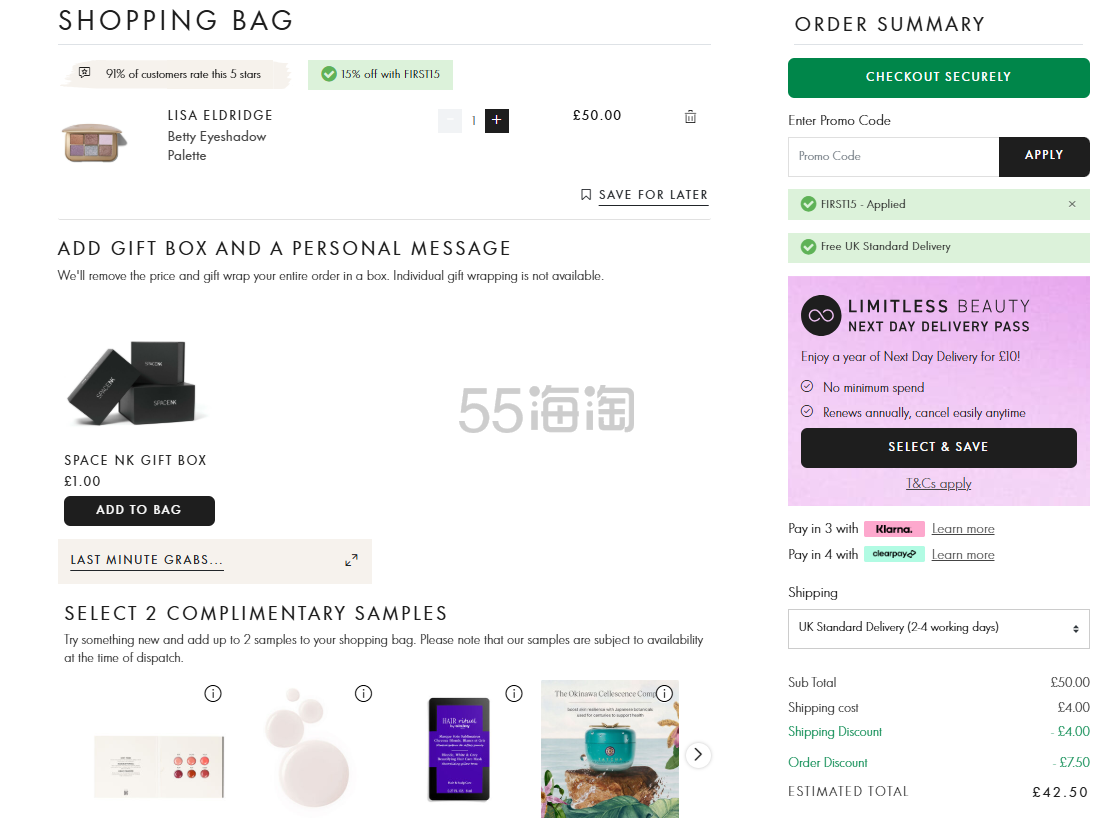This screenshot has height=818, width=1094.
Task: Open the T&Cs apply link
Action: click(x=939, y=484)
